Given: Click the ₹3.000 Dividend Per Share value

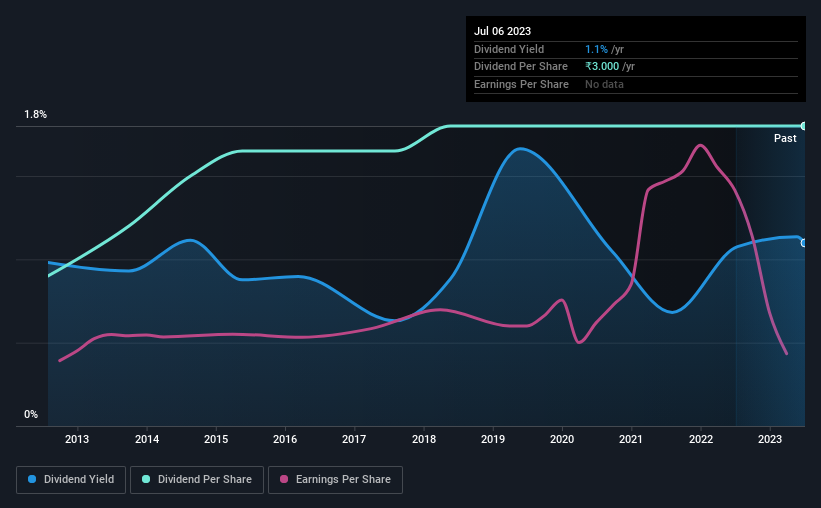Looking at the screenshot, I should tap(602, 67).
